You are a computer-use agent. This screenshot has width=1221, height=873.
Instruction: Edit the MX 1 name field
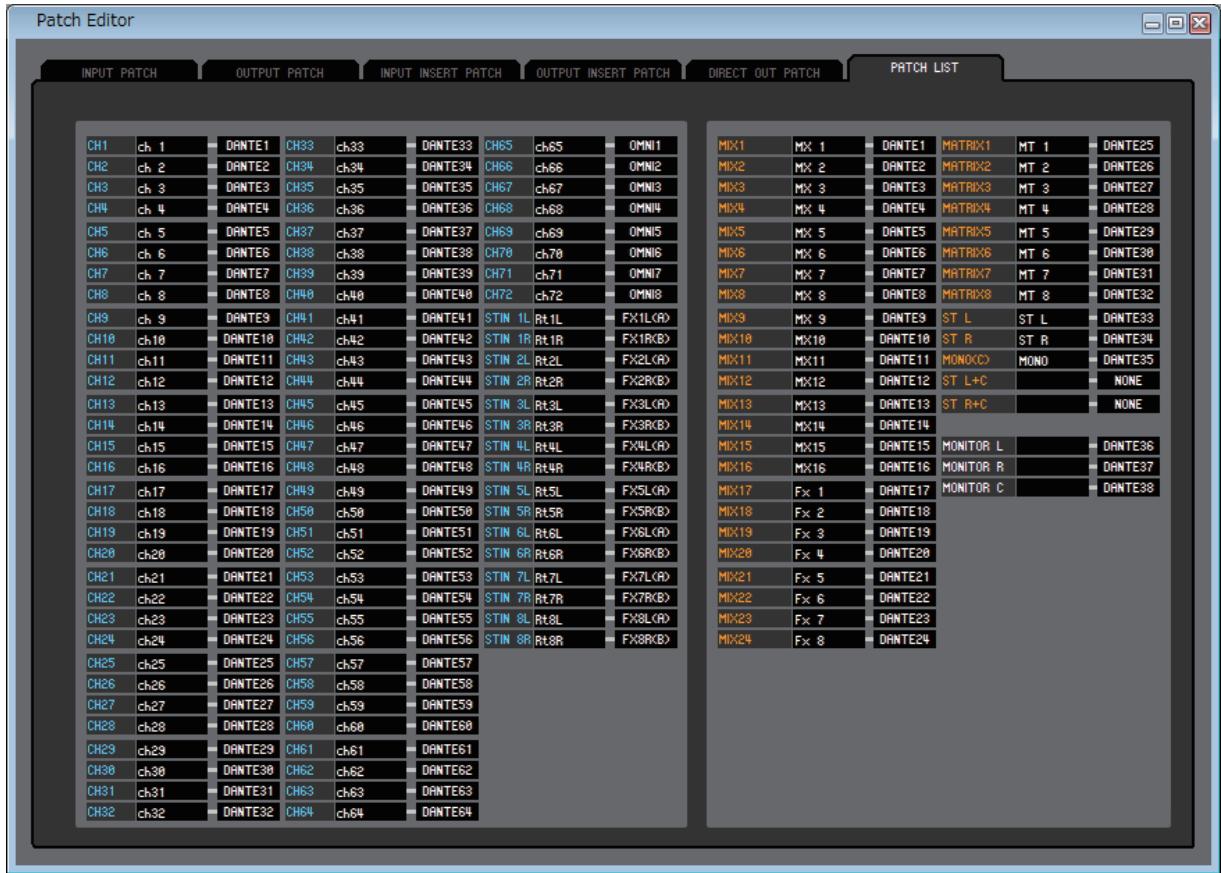(x=827, y=146)
